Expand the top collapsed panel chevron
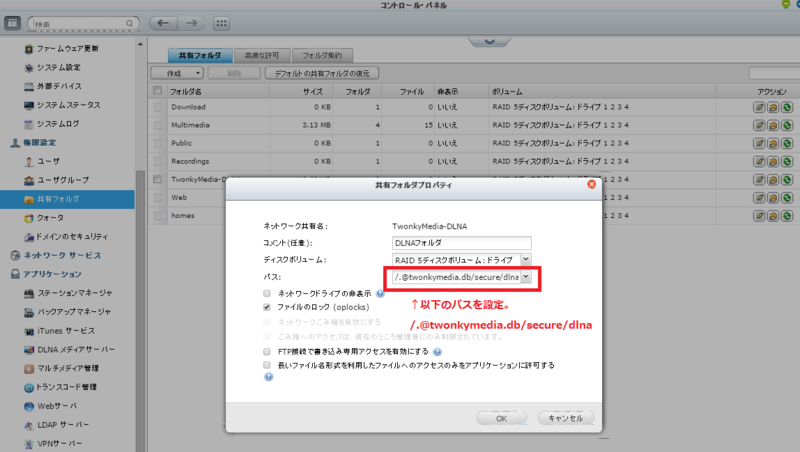The image size is (800, 452). click(489, 42)
